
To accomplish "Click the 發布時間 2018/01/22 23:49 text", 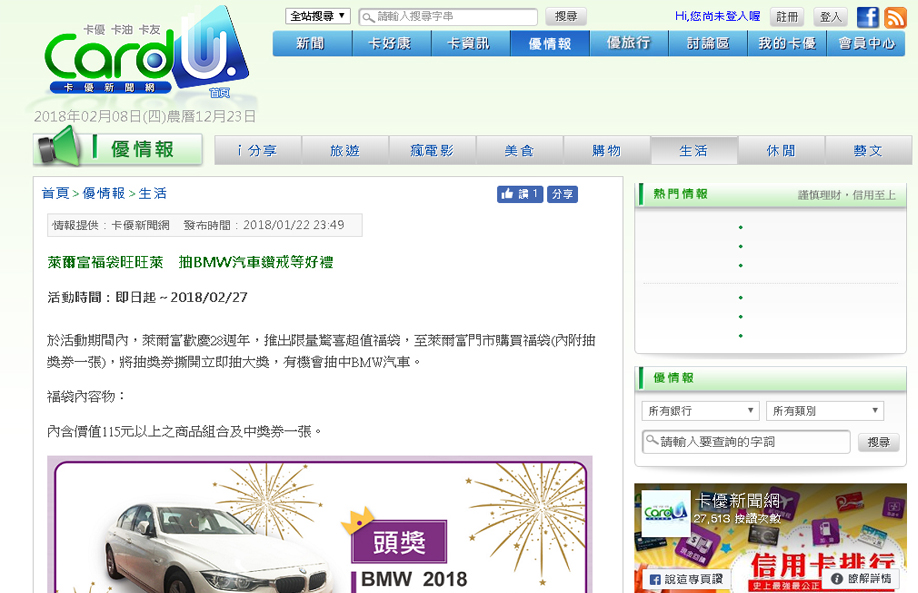I will coord(264,225).
